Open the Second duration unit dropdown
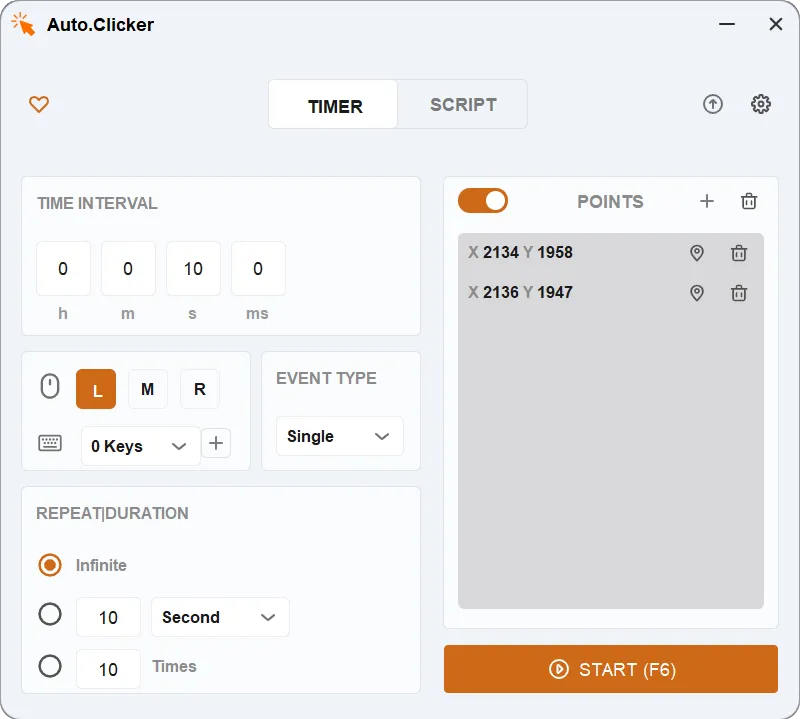Screen dimensions: 800x719 (x=220, y=617)
